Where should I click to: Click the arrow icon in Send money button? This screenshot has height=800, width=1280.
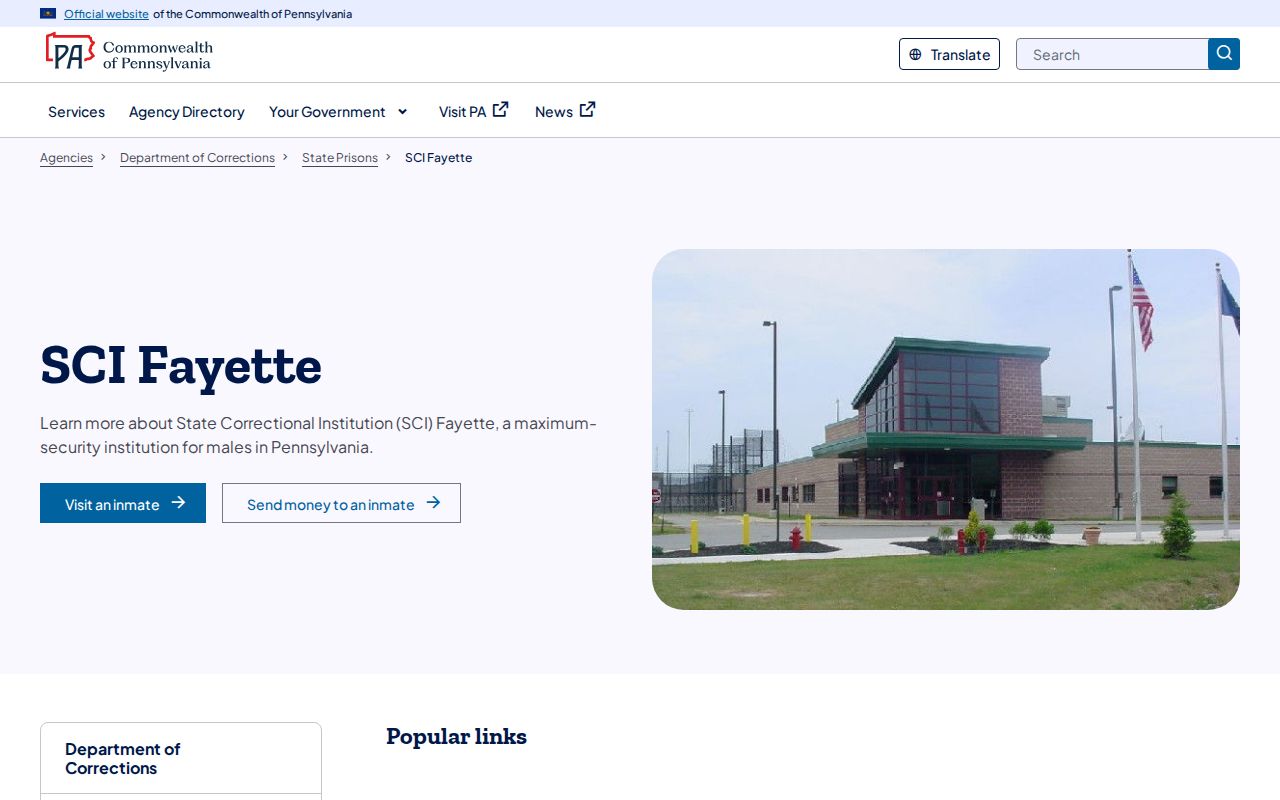click(433, 503)
